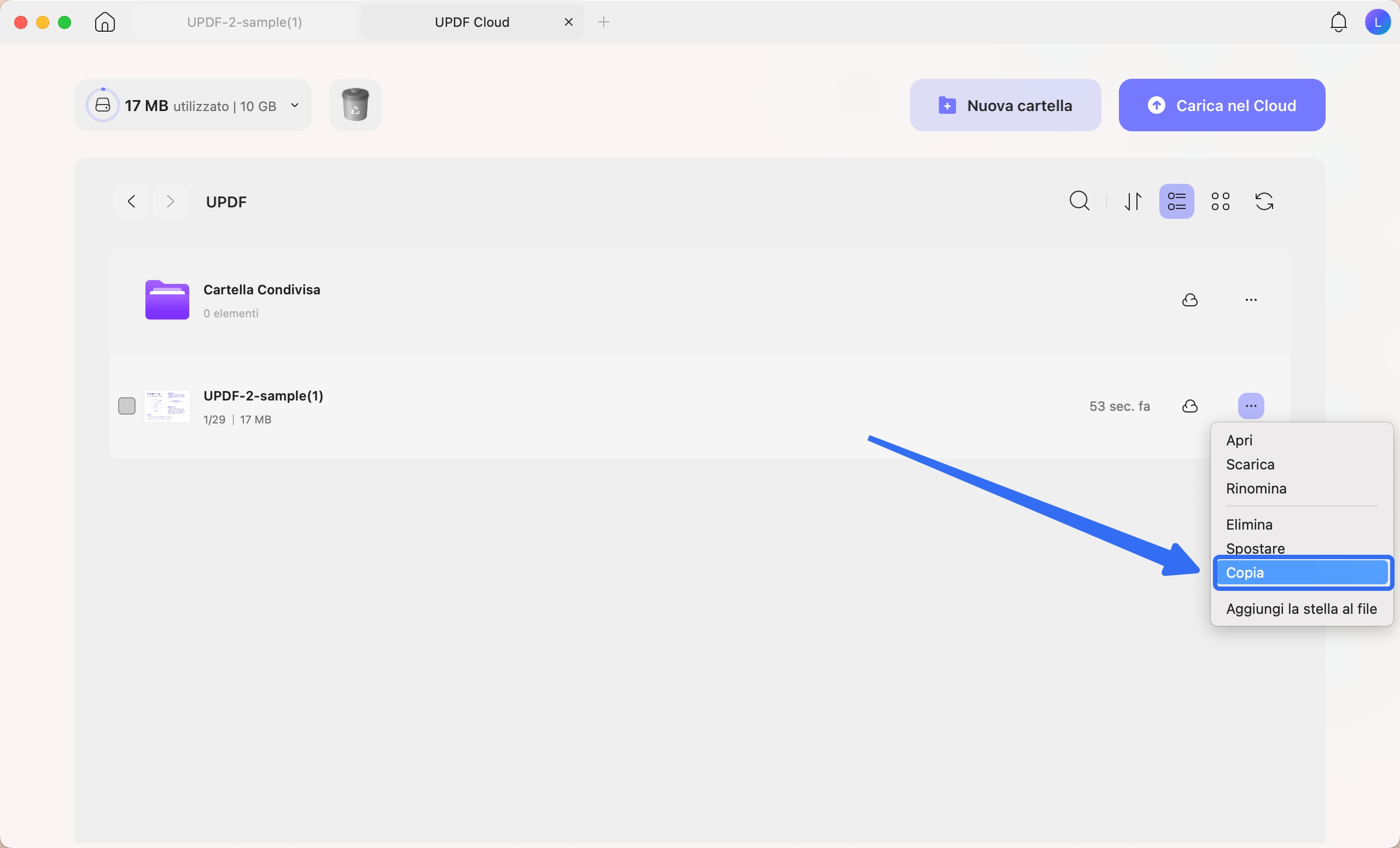Open the sort order options
This screenshot has height=848, width=1400.
[1133, 201]
